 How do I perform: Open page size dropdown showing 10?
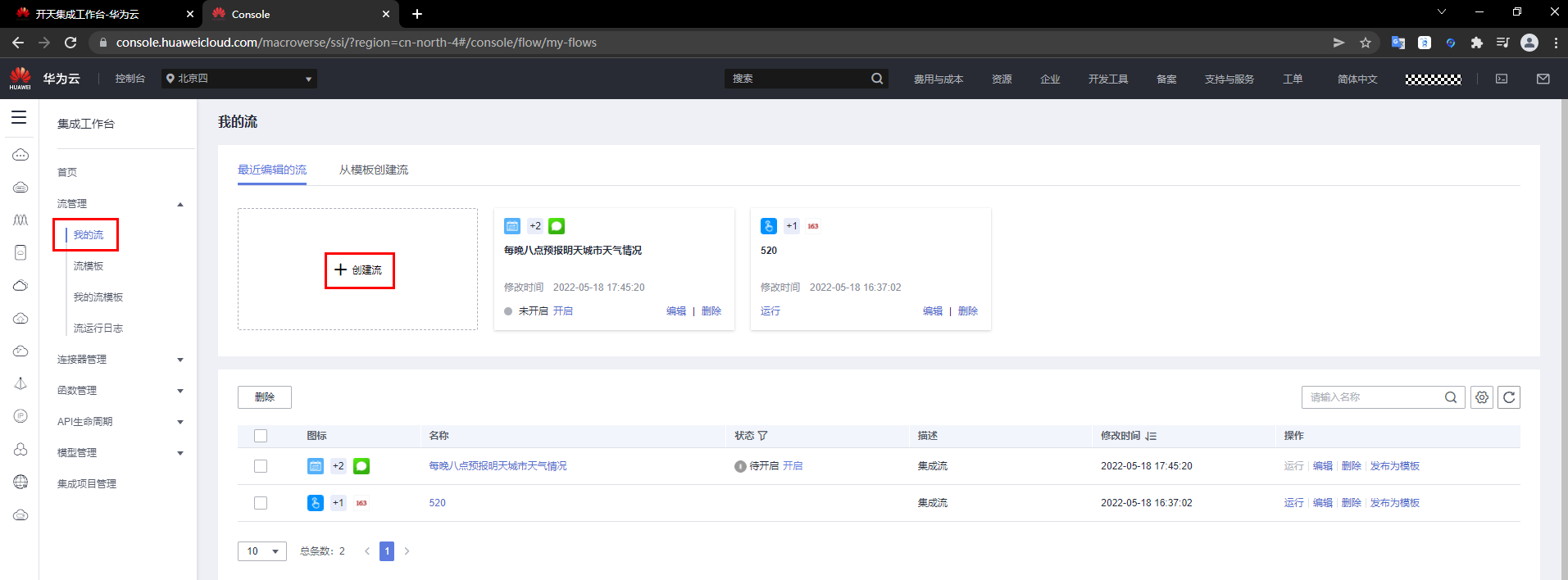point(262,551)
